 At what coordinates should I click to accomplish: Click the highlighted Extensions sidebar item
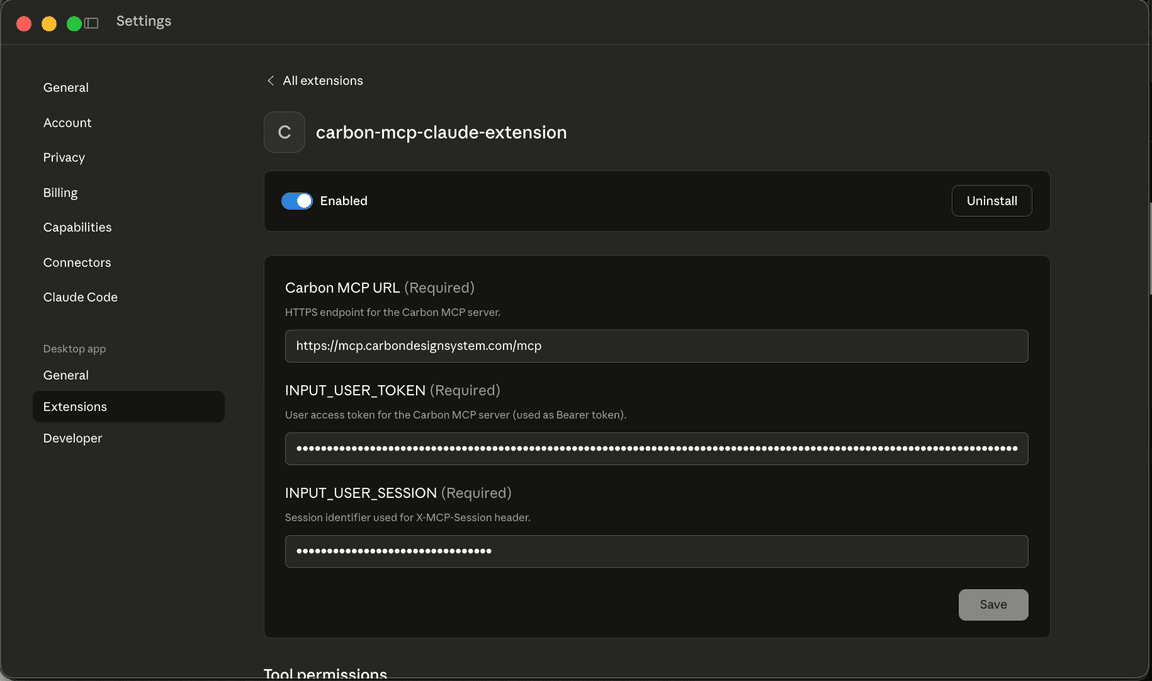[x=74, y=407]
